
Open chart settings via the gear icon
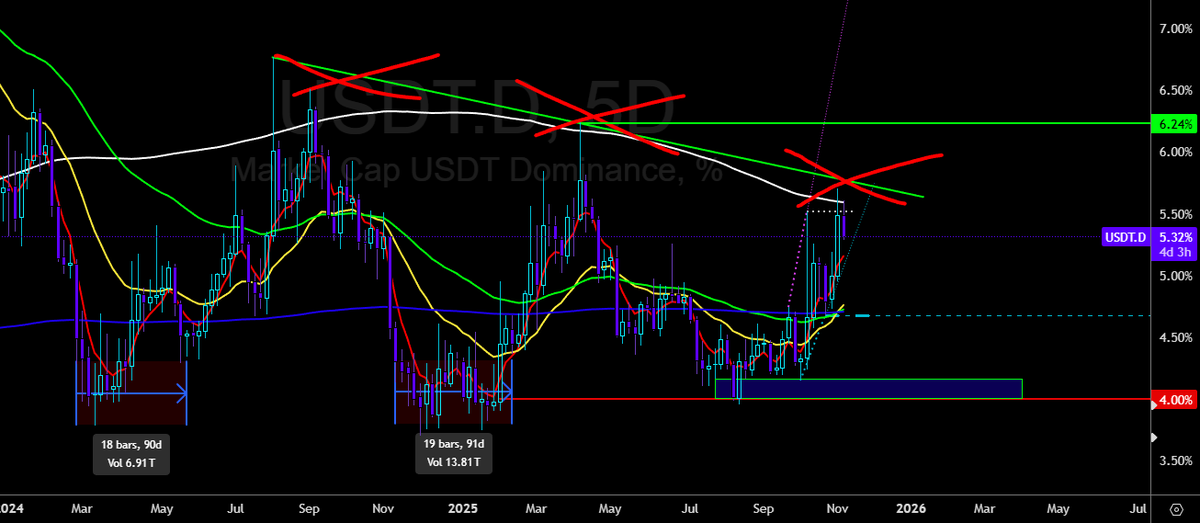pos(1176,507)
